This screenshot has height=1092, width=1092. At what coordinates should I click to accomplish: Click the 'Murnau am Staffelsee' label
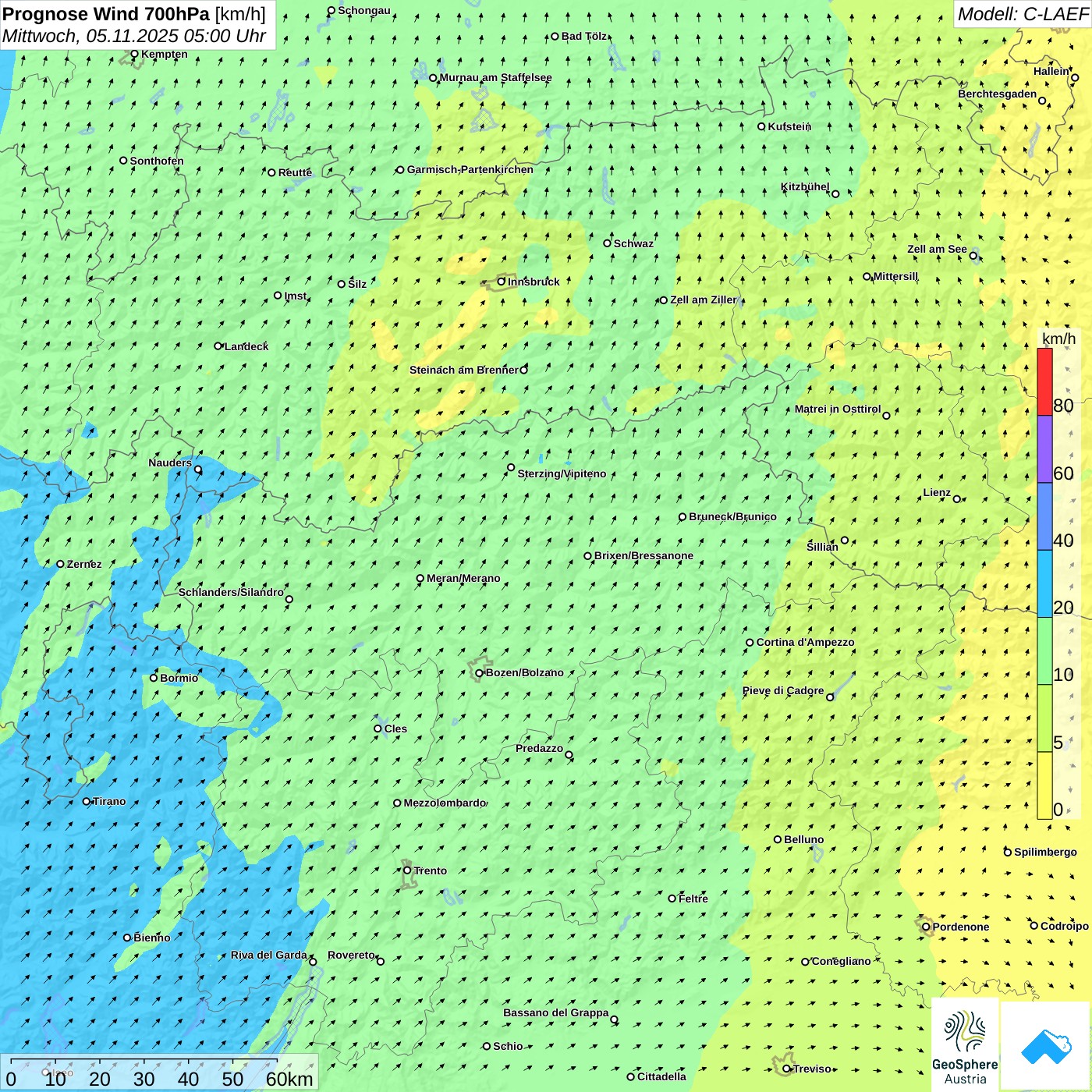(496, 77)
